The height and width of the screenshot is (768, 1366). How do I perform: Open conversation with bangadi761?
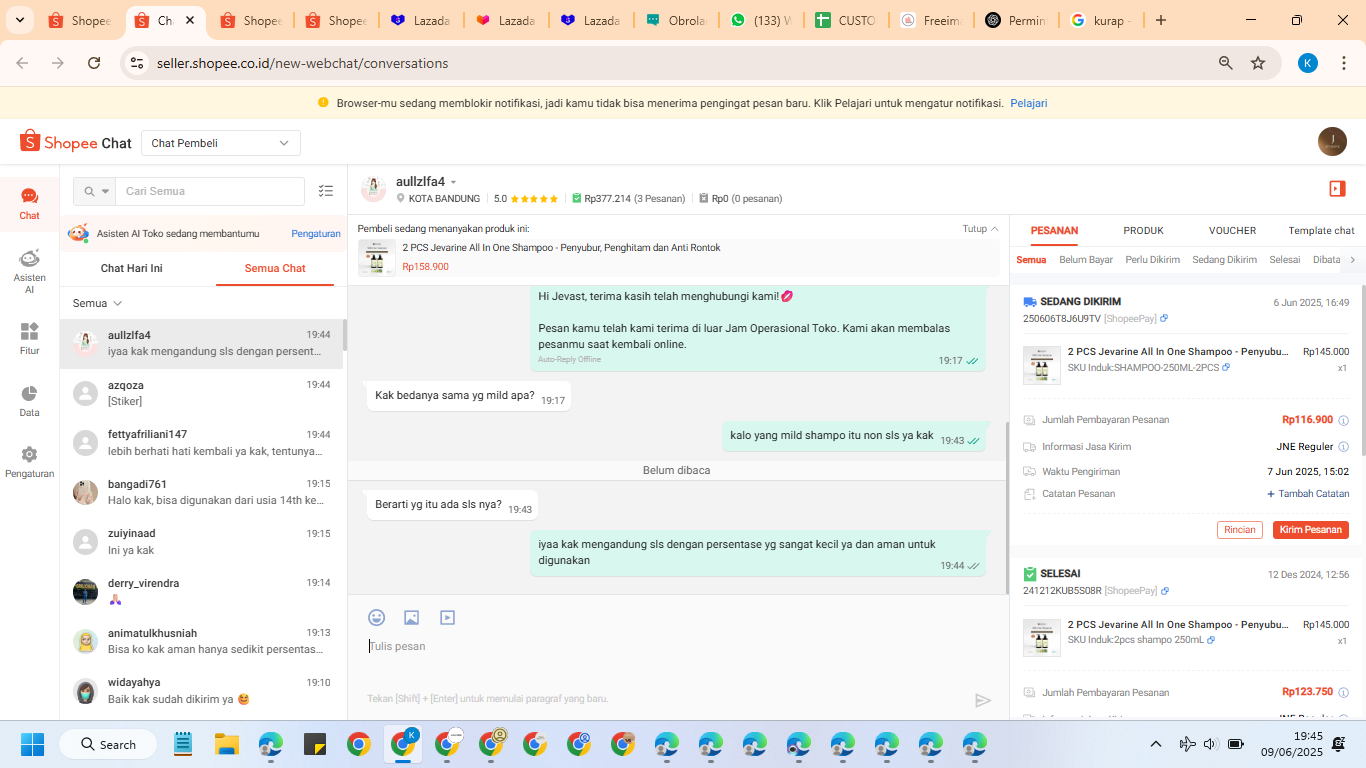[201, 492]
